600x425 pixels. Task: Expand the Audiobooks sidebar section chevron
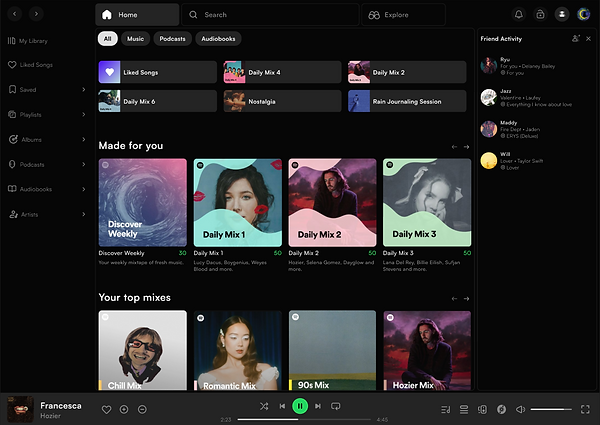coord(83,189)
